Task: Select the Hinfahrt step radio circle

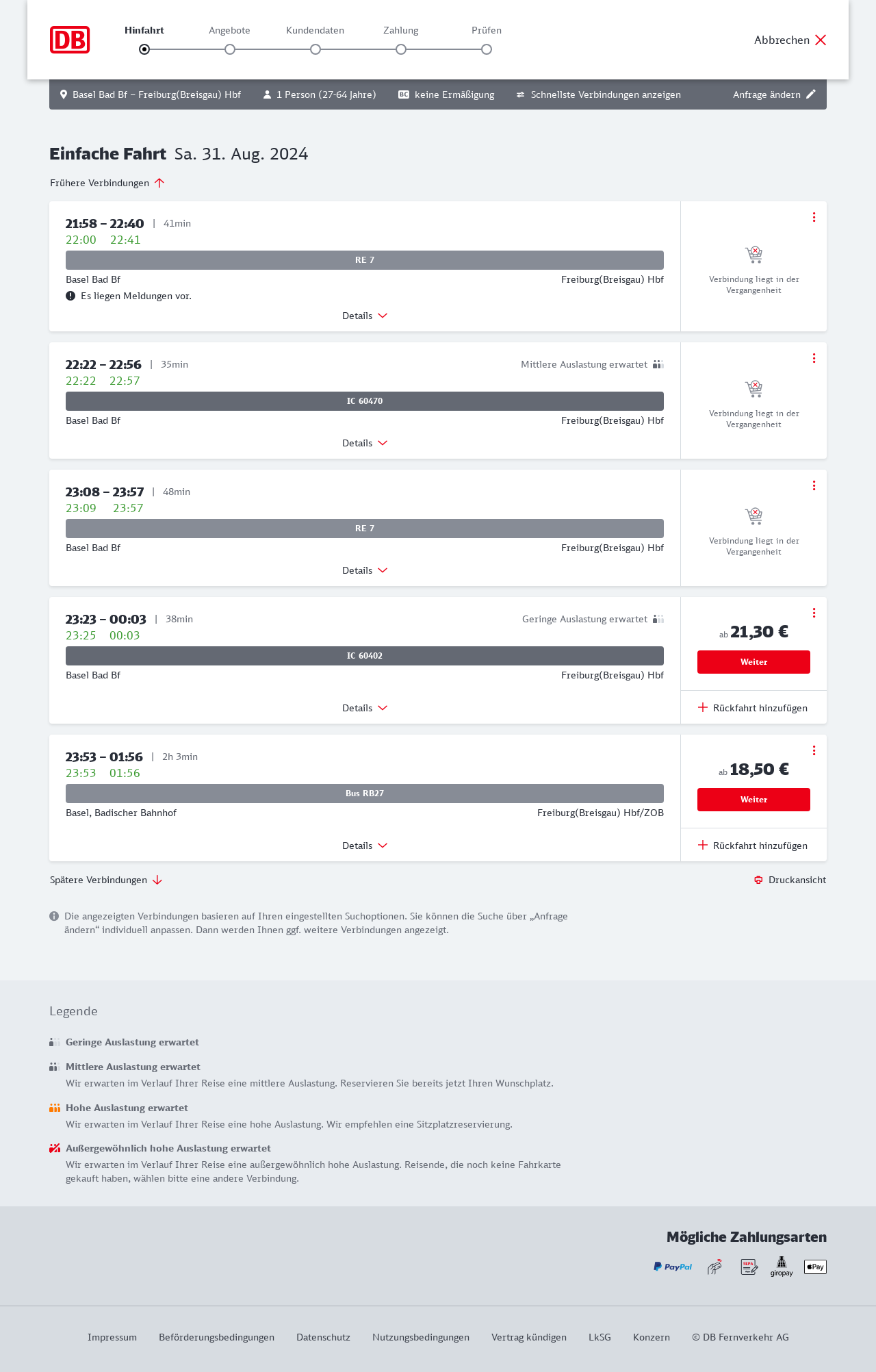Action: (144, 49)
